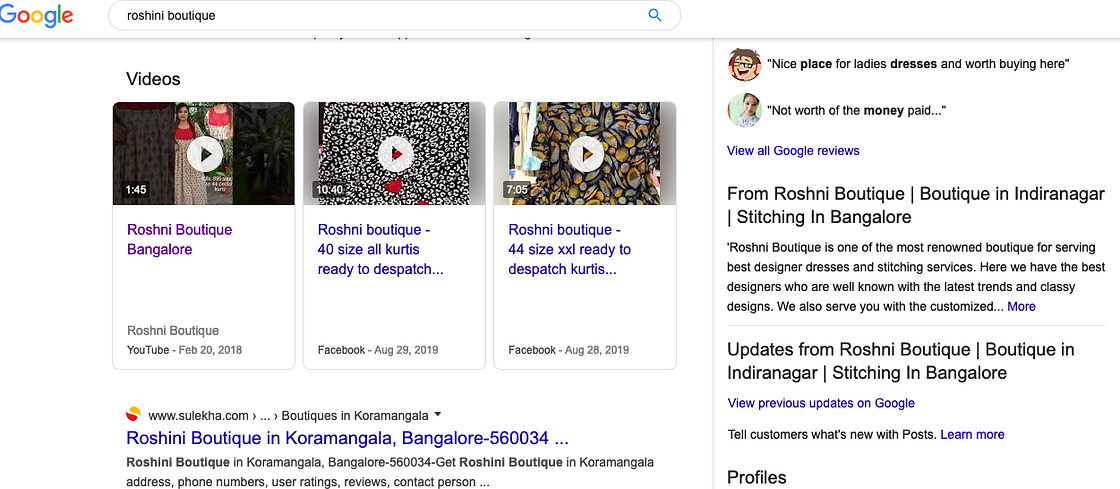Open the Roshni Boutique Bangalore video title
Viewport: 1120px width, 489px height.
coord(179,240)
